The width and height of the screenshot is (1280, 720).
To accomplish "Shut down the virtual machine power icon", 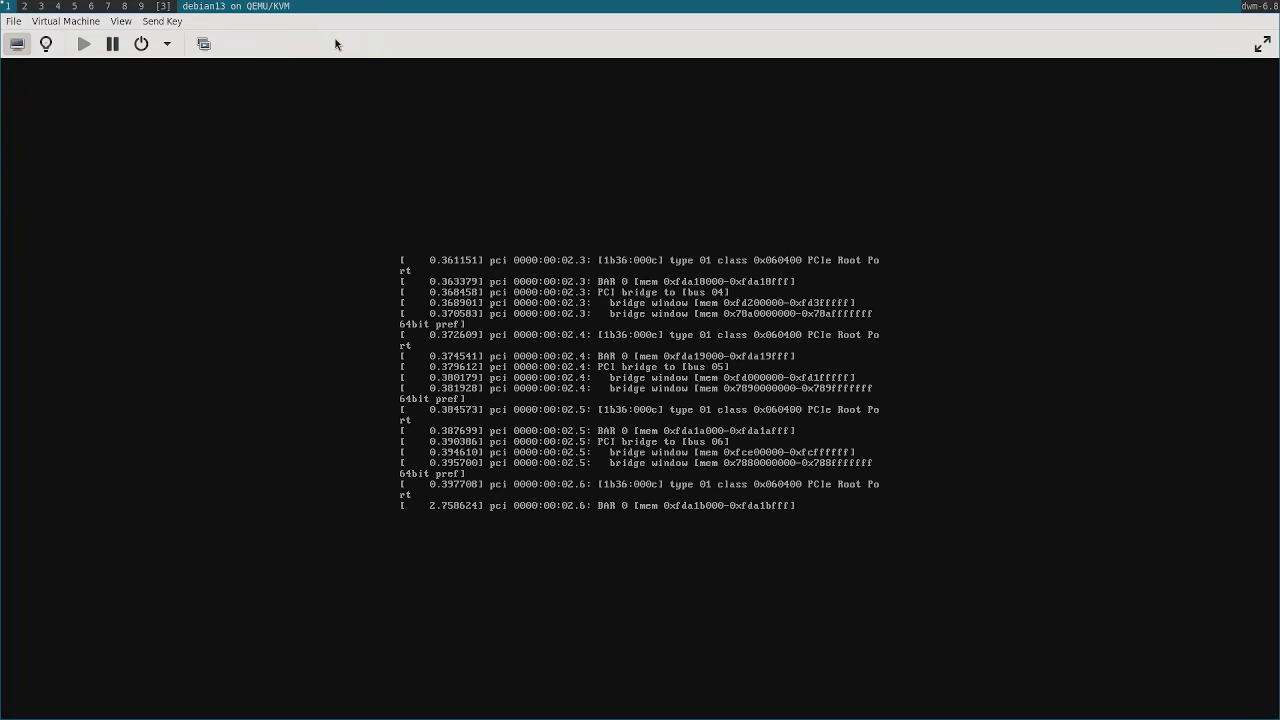I will [x=141, y=44].
